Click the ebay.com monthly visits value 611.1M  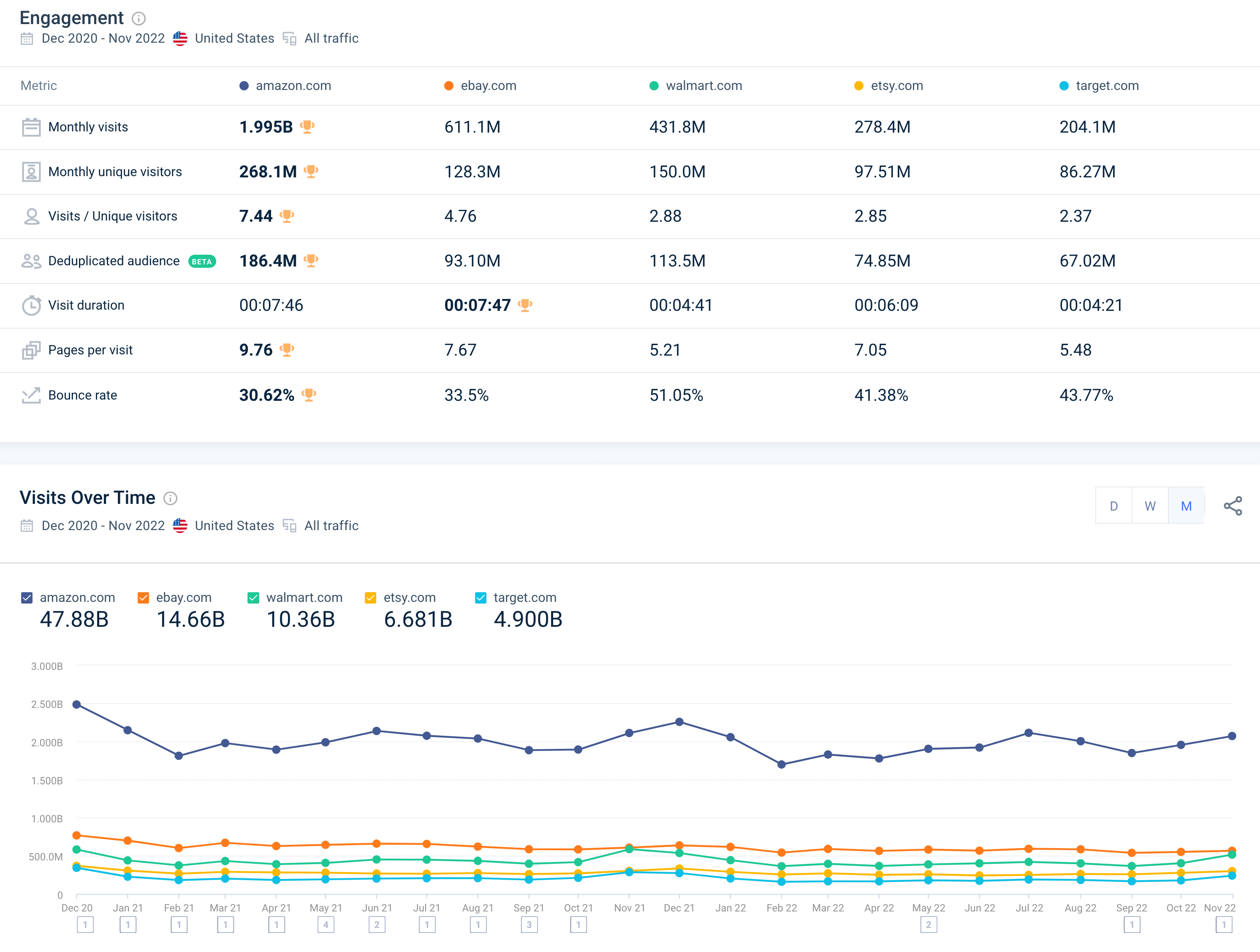(x=472, y=127)
